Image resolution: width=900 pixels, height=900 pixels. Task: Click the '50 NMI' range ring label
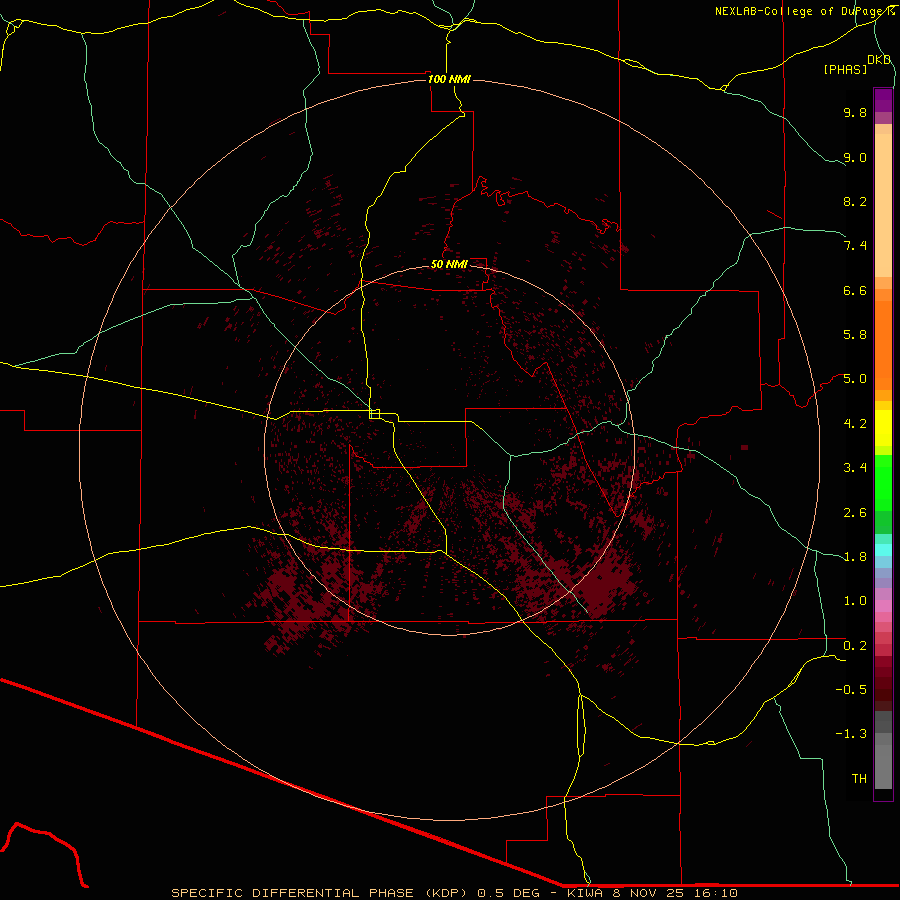[x=449, y=264]
